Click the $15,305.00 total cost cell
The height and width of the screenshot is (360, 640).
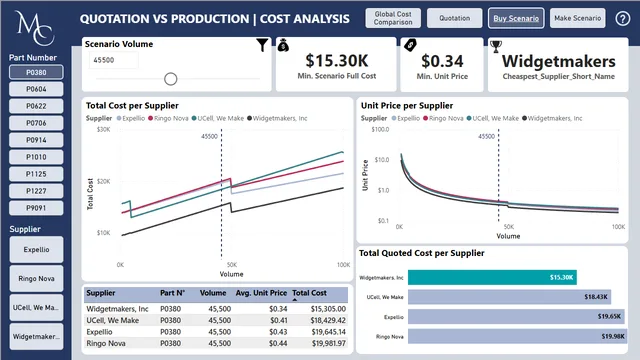[328, 309]
